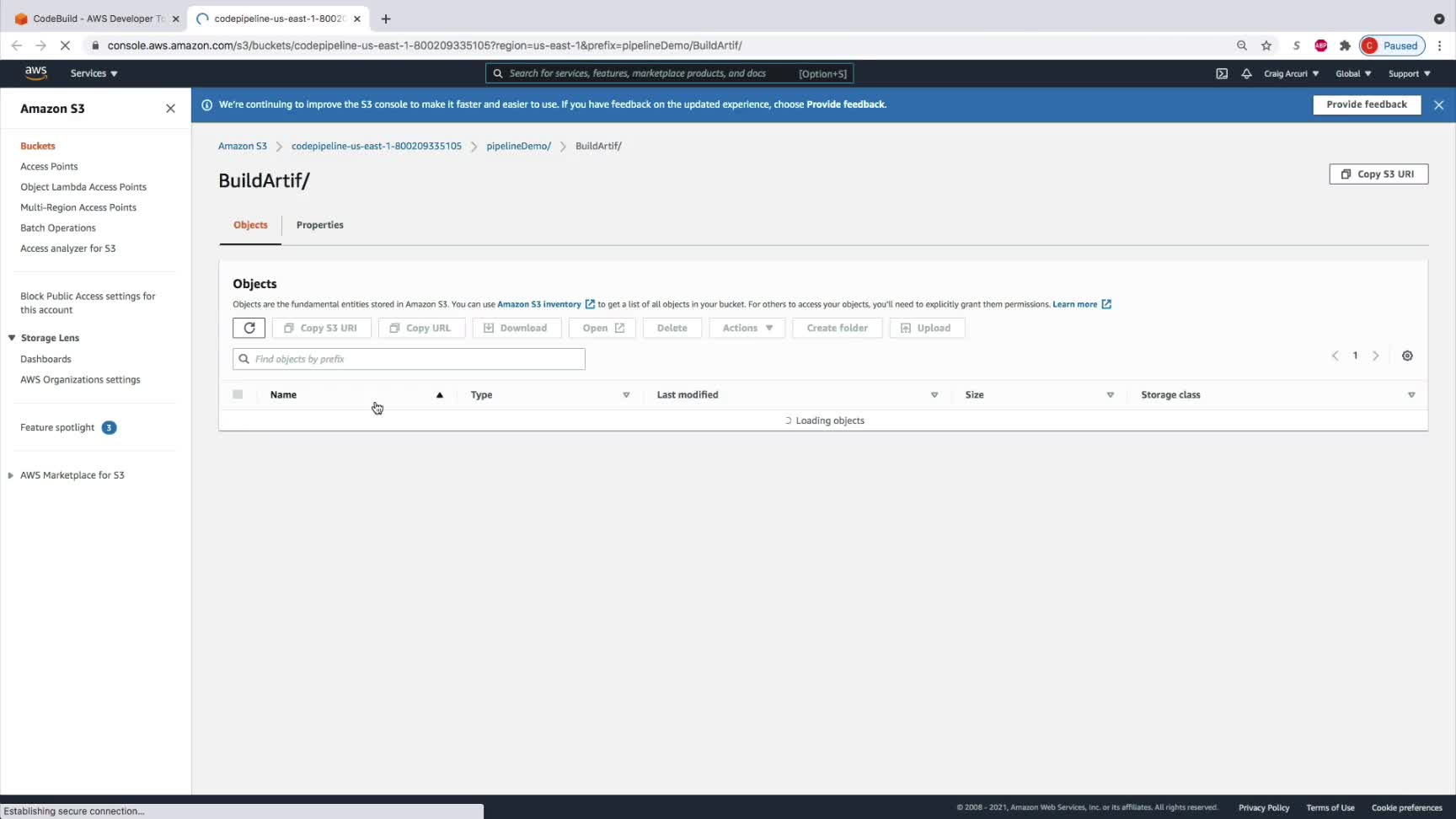Open Batch Operations in the sidebar
Viewport: 1456px width, 819px height.
pos(58,227)
